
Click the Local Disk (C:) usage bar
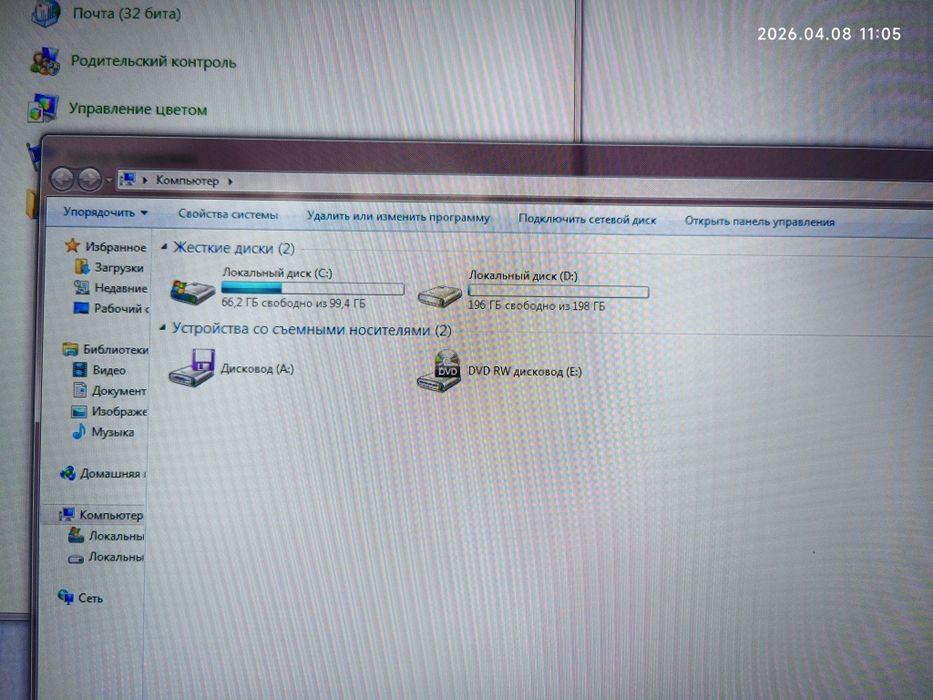(312, 288)
